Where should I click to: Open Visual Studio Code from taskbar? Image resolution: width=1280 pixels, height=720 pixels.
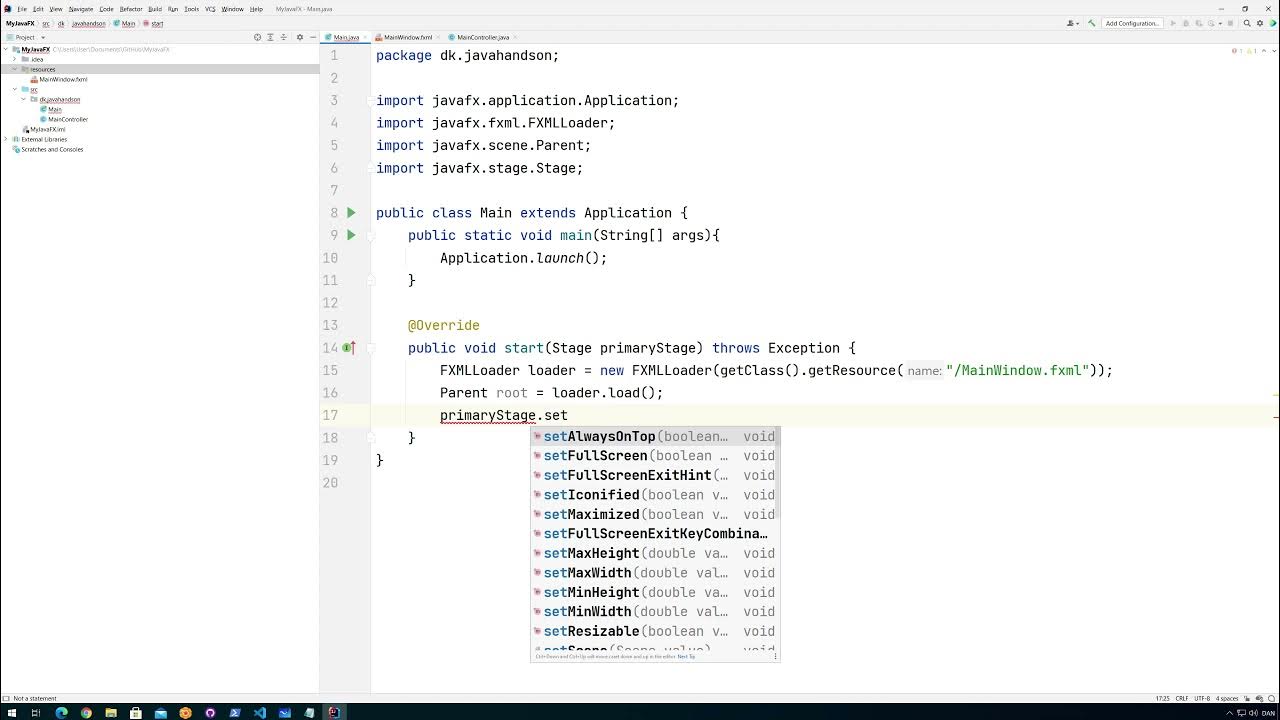pos(260,713)
